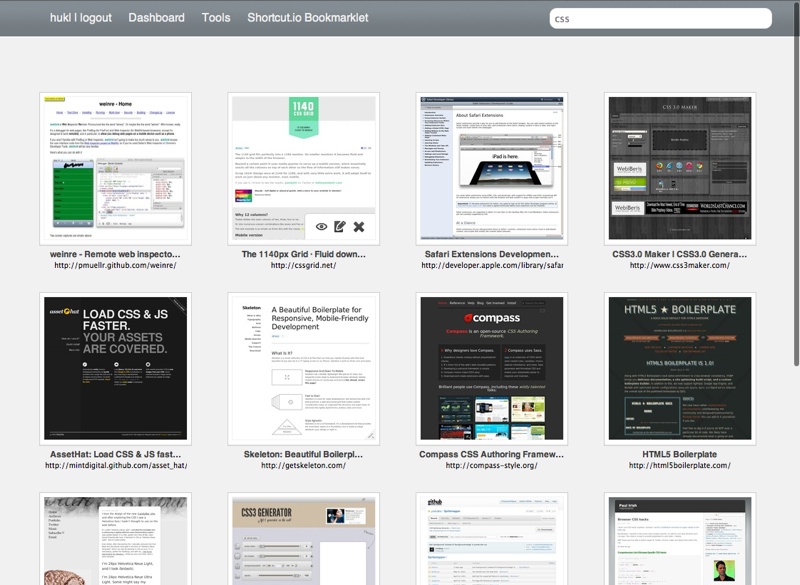Open the AssetHat thumbnail
800x585 pixels.
click(x=115, y=369)
